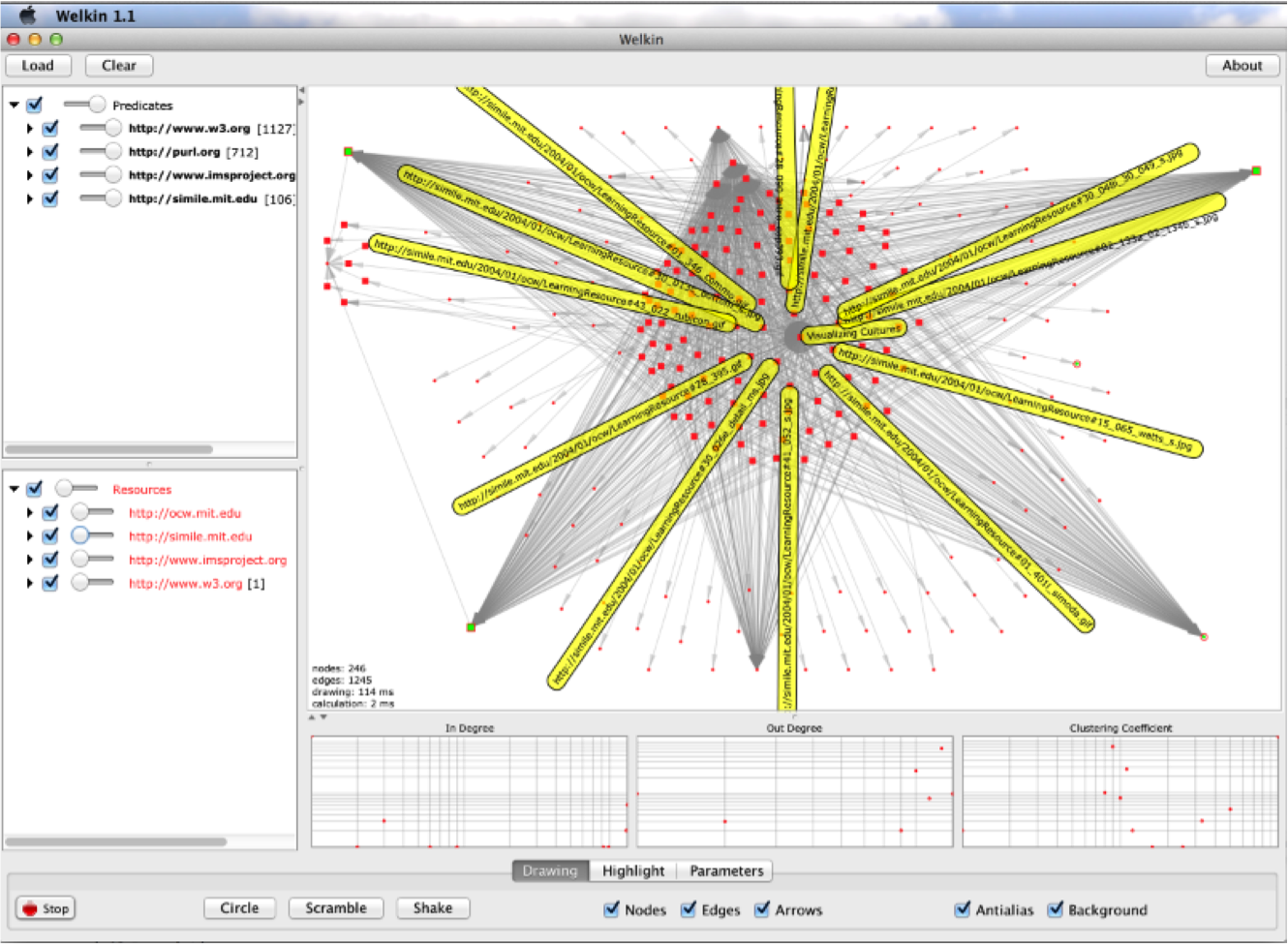Switch to the Highlight tab
1288x944 pixels.
coord(633,870)
